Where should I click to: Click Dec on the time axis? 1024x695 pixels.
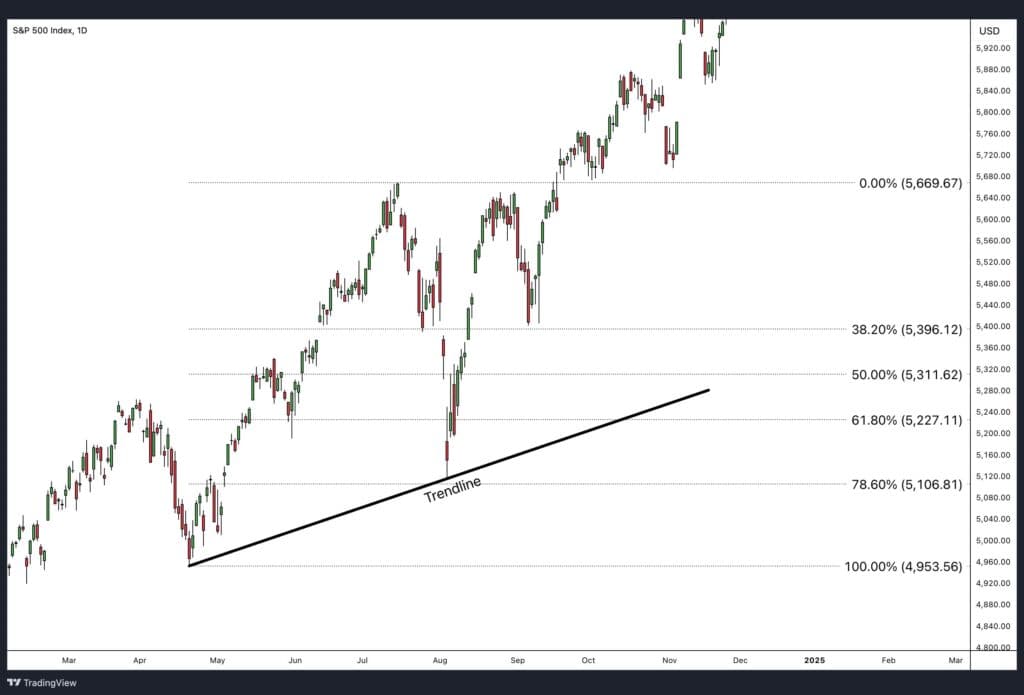(740, 660)
